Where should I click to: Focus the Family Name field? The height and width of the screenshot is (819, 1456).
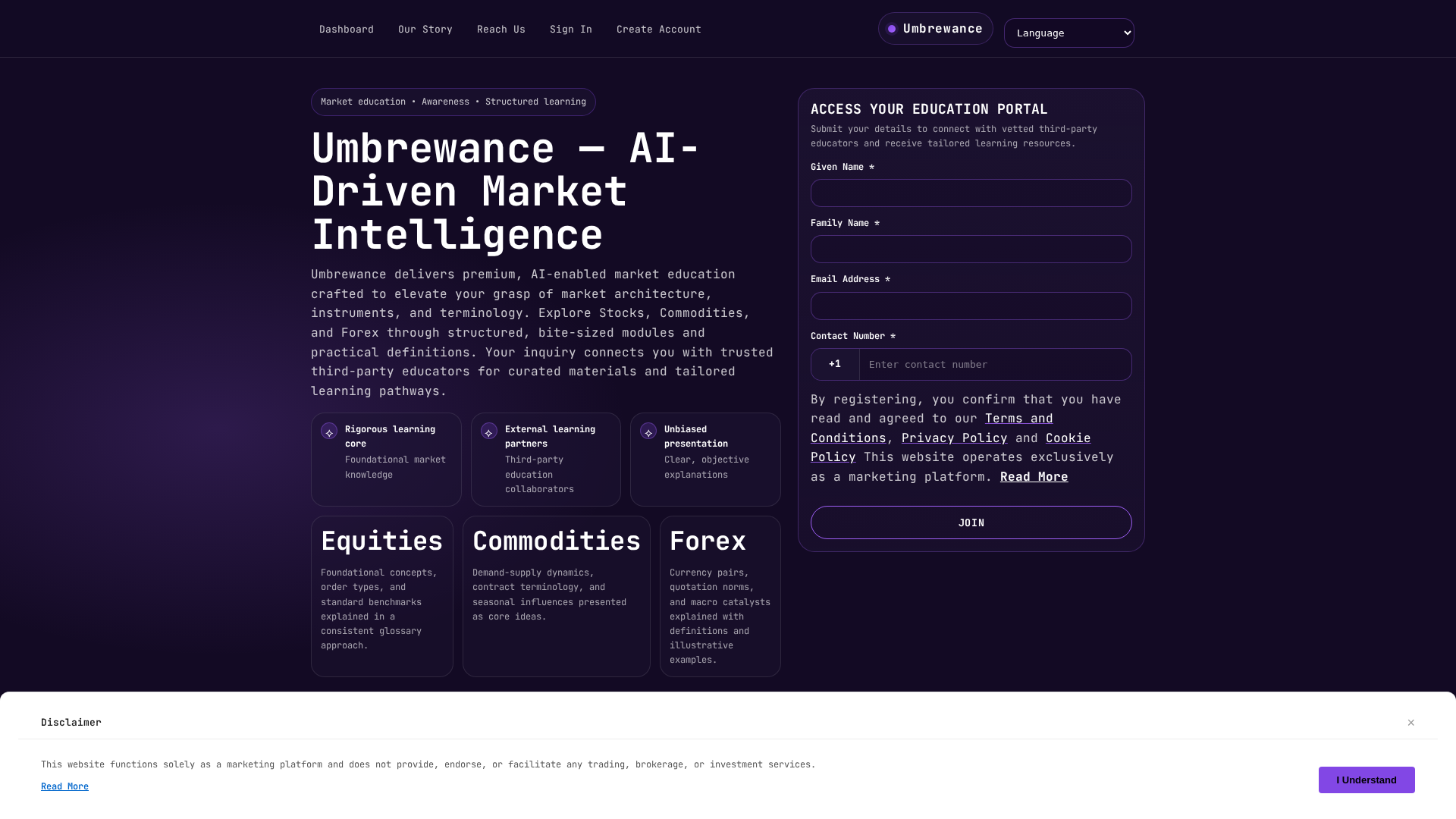[971, 249]
